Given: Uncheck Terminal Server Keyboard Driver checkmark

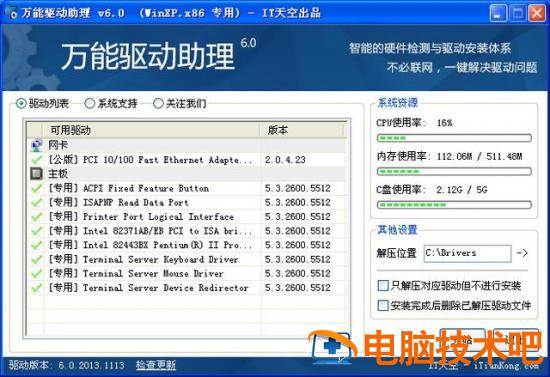Looking at the screenshot, I should [36, 260].
